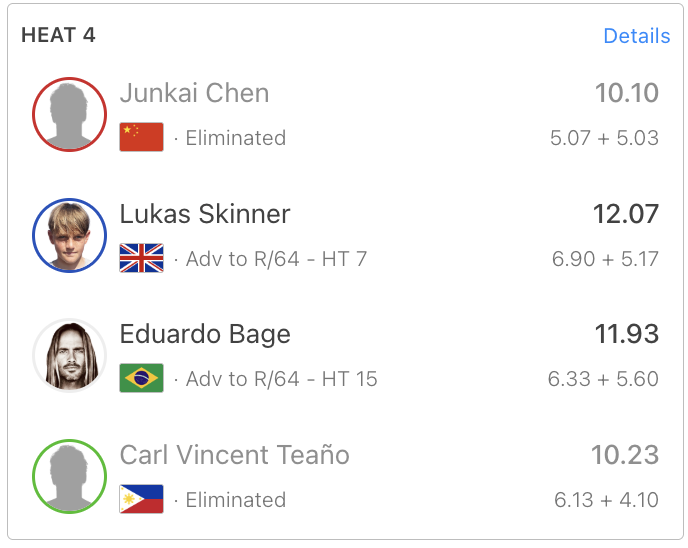Image resolution: width=688 pixels, height=548 pixels.
Task: Select the Lukas Skinner name
Action: (x=205, y=214)
